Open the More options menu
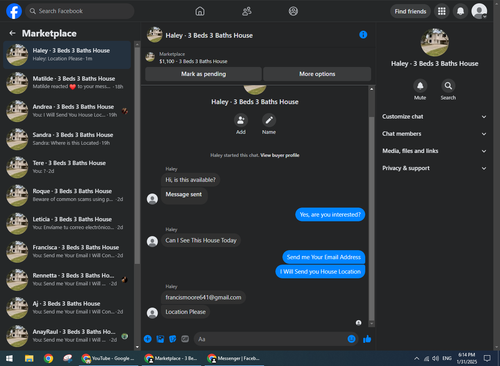 point(317,74)
